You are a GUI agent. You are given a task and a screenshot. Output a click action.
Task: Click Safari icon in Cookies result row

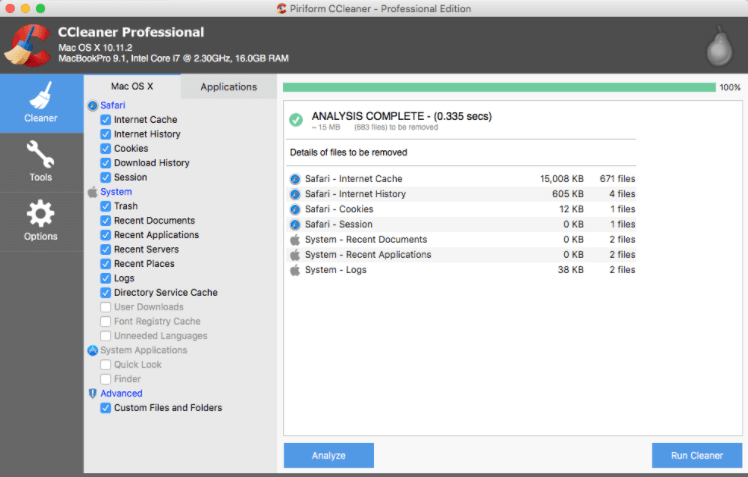pyautogui.click(x=295, y=209)
